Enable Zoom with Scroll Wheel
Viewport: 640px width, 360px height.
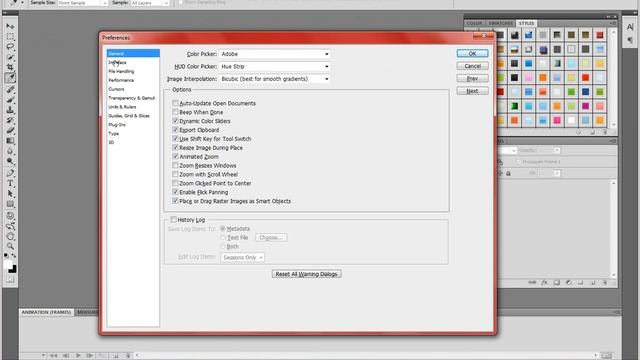pyautogui.click(x=175, y=174)
